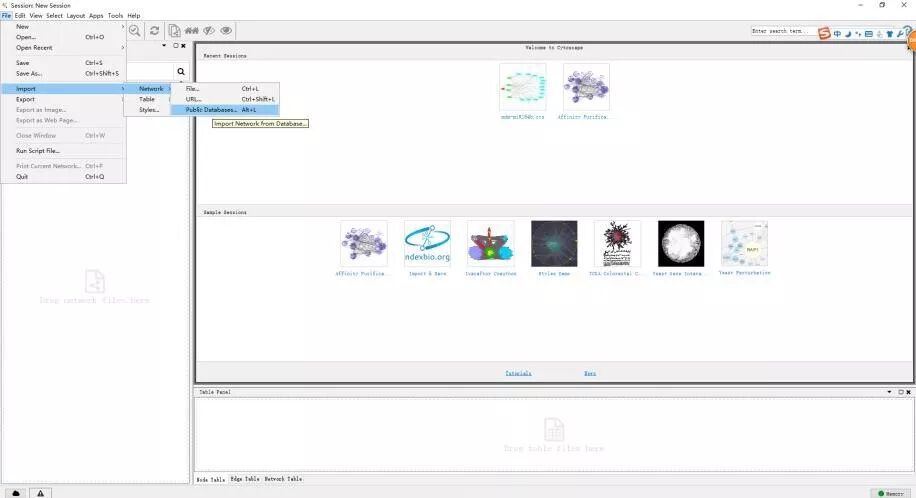Switch to the Node Table tab

[211, 479]
